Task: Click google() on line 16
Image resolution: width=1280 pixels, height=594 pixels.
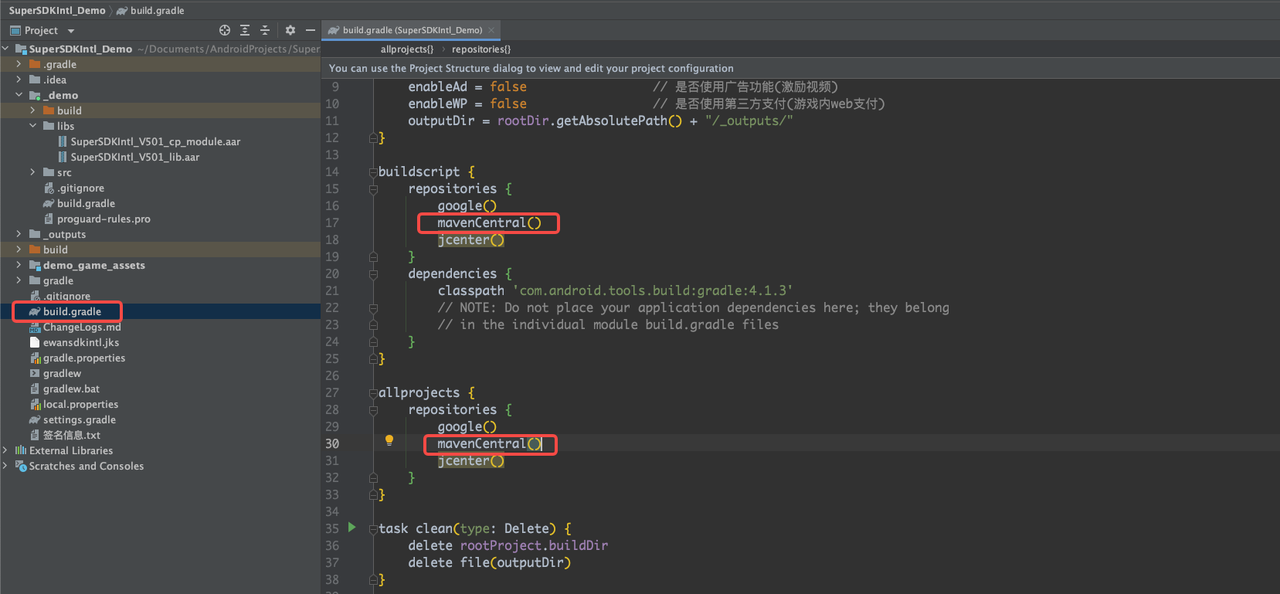Action: click(467, 206)
